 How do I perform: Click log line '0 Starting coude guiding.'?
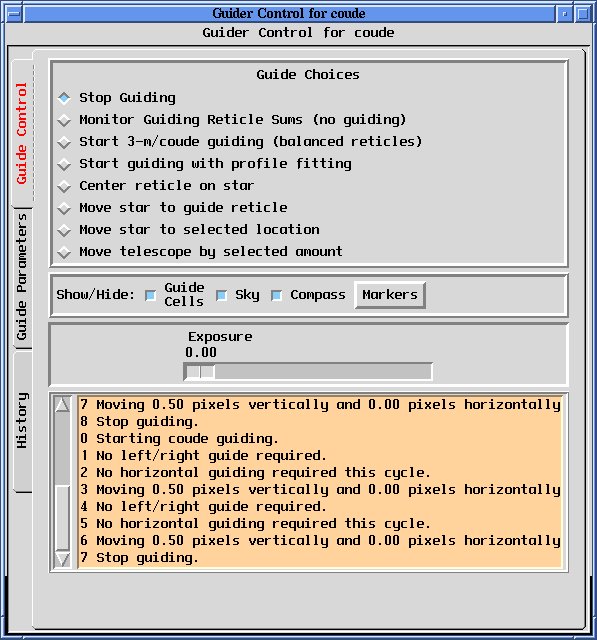click(179, 439)
